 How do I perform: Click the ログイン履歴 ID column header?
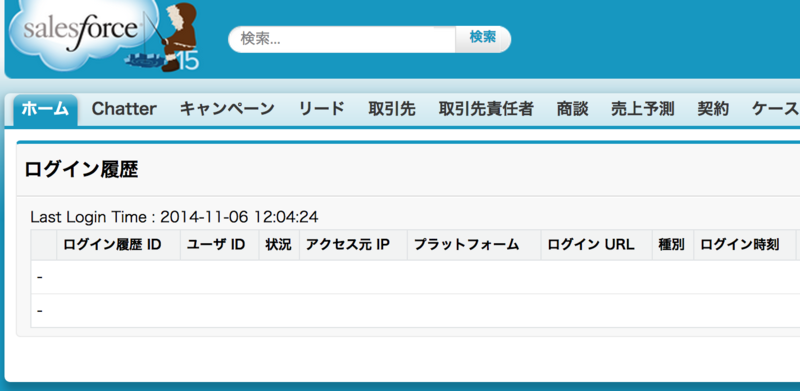(x=118, y=245)
